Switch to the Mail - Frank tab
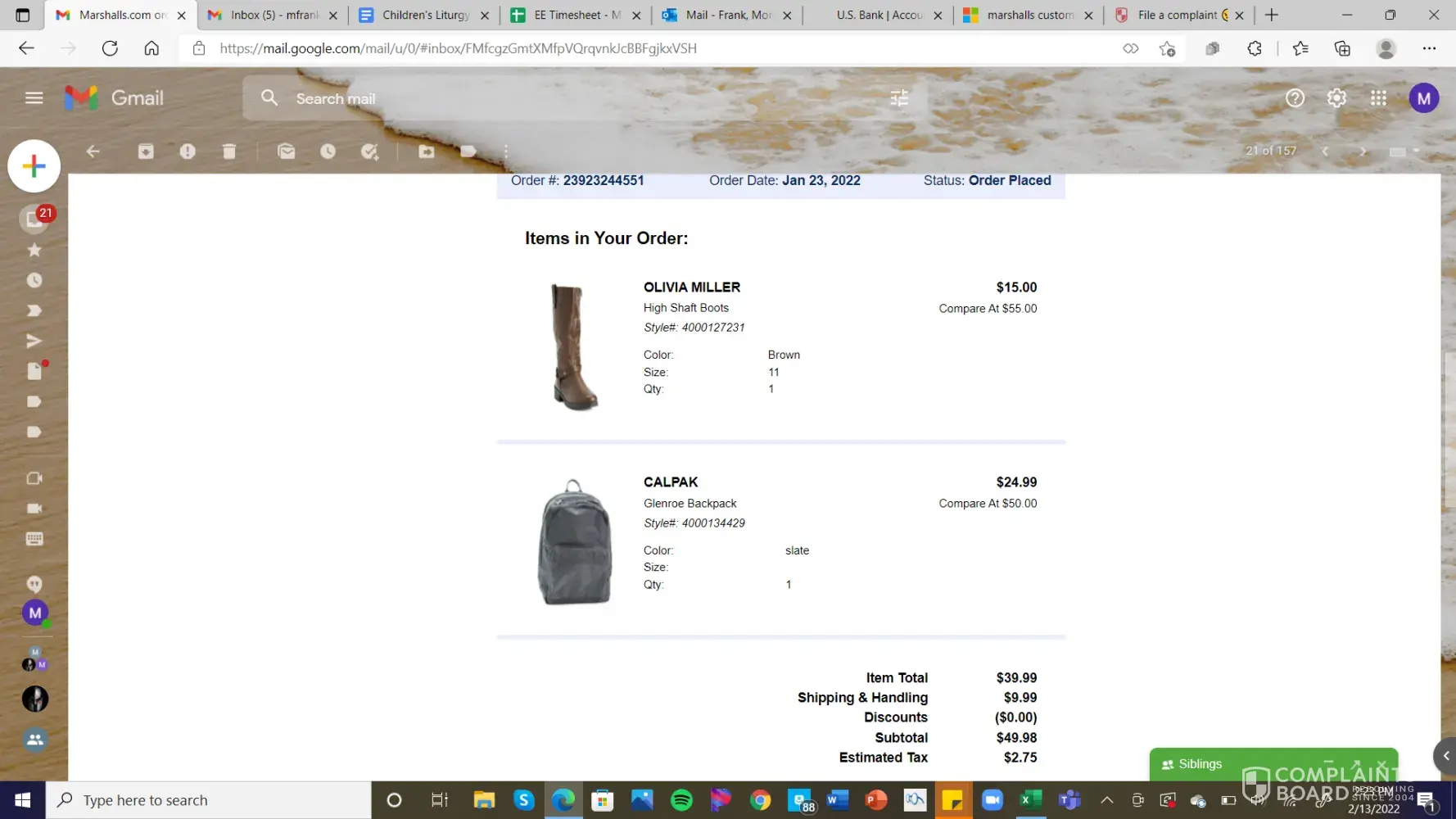 click(727, 15)
